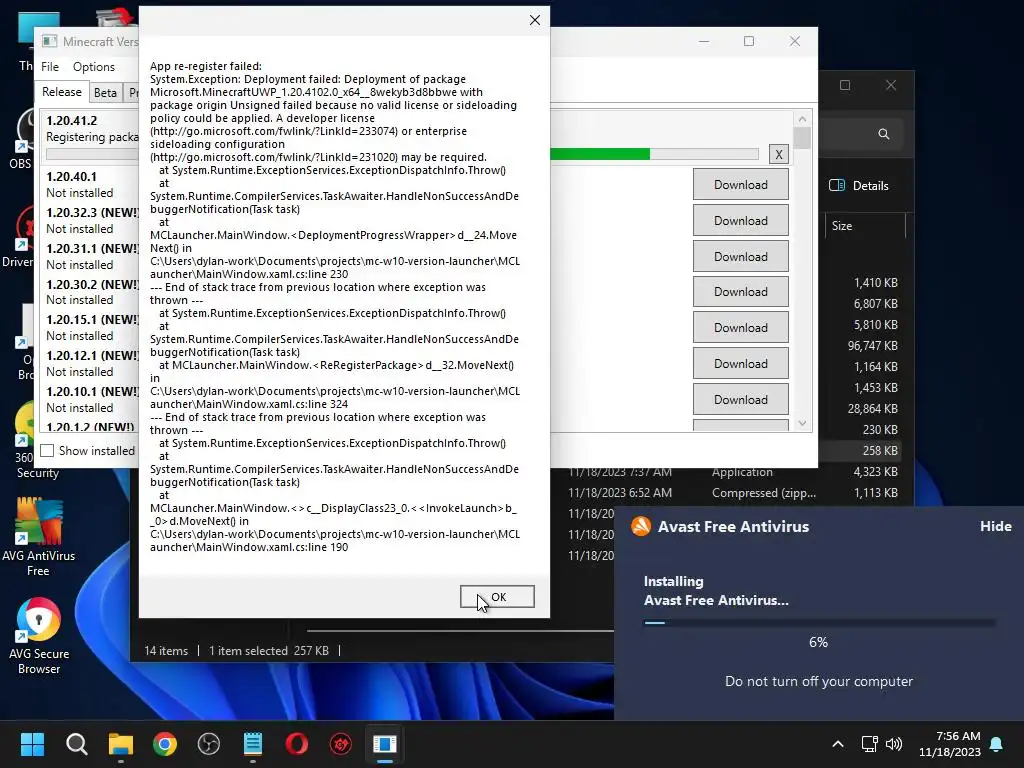This screenshot has width=1024, height=768.
Task: Open the volume tray icon
Action: point(894,744)
